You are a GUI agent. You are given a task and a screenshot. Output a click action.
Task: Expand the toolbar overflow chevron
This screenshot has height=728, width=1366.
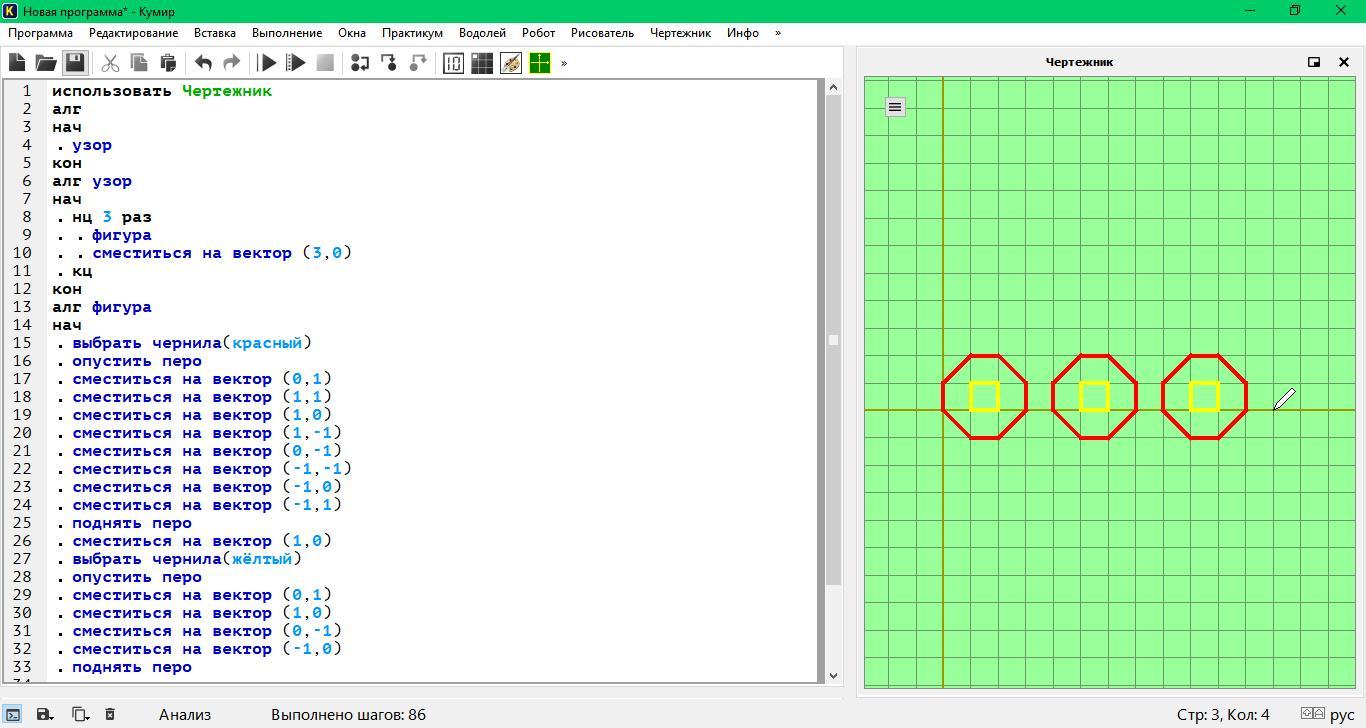564,63
